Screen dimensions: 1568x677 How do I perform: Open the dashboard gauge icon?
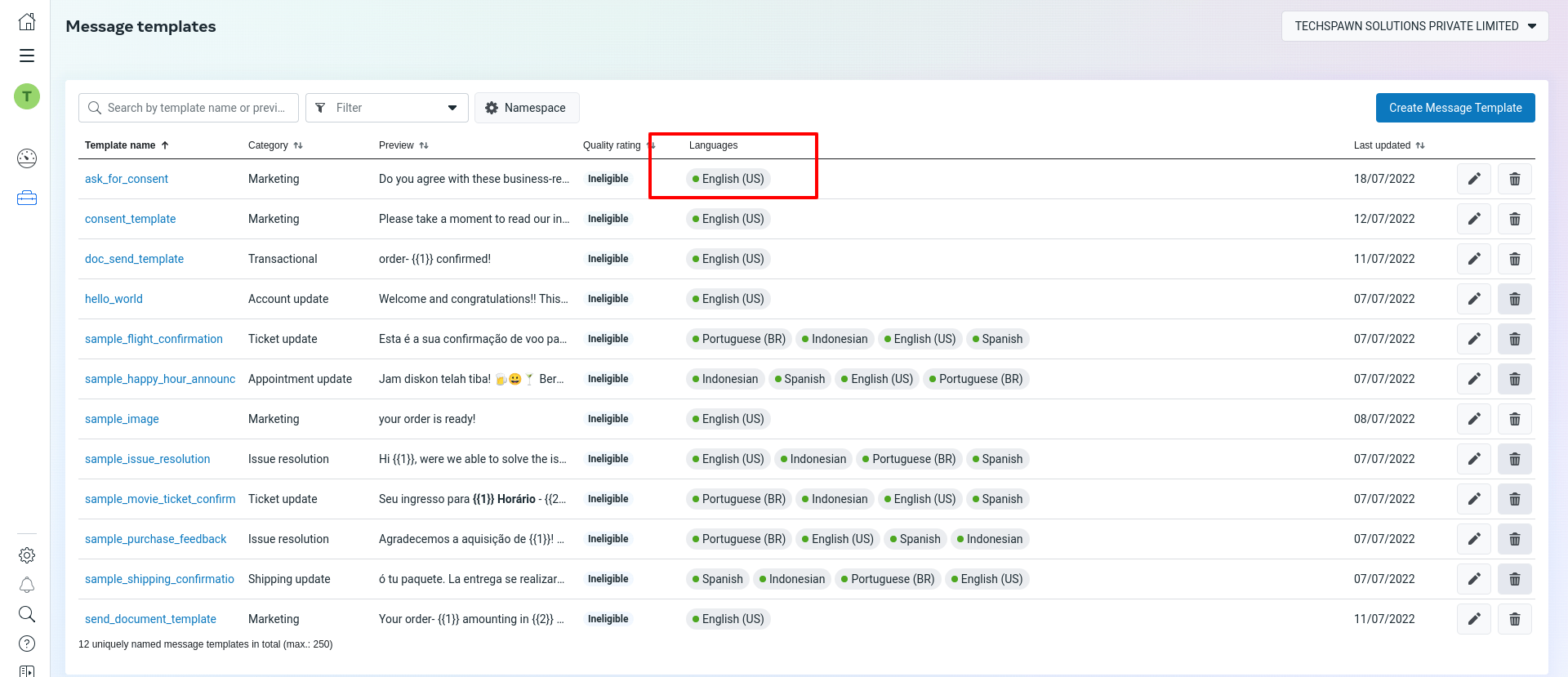coord(27,158)
